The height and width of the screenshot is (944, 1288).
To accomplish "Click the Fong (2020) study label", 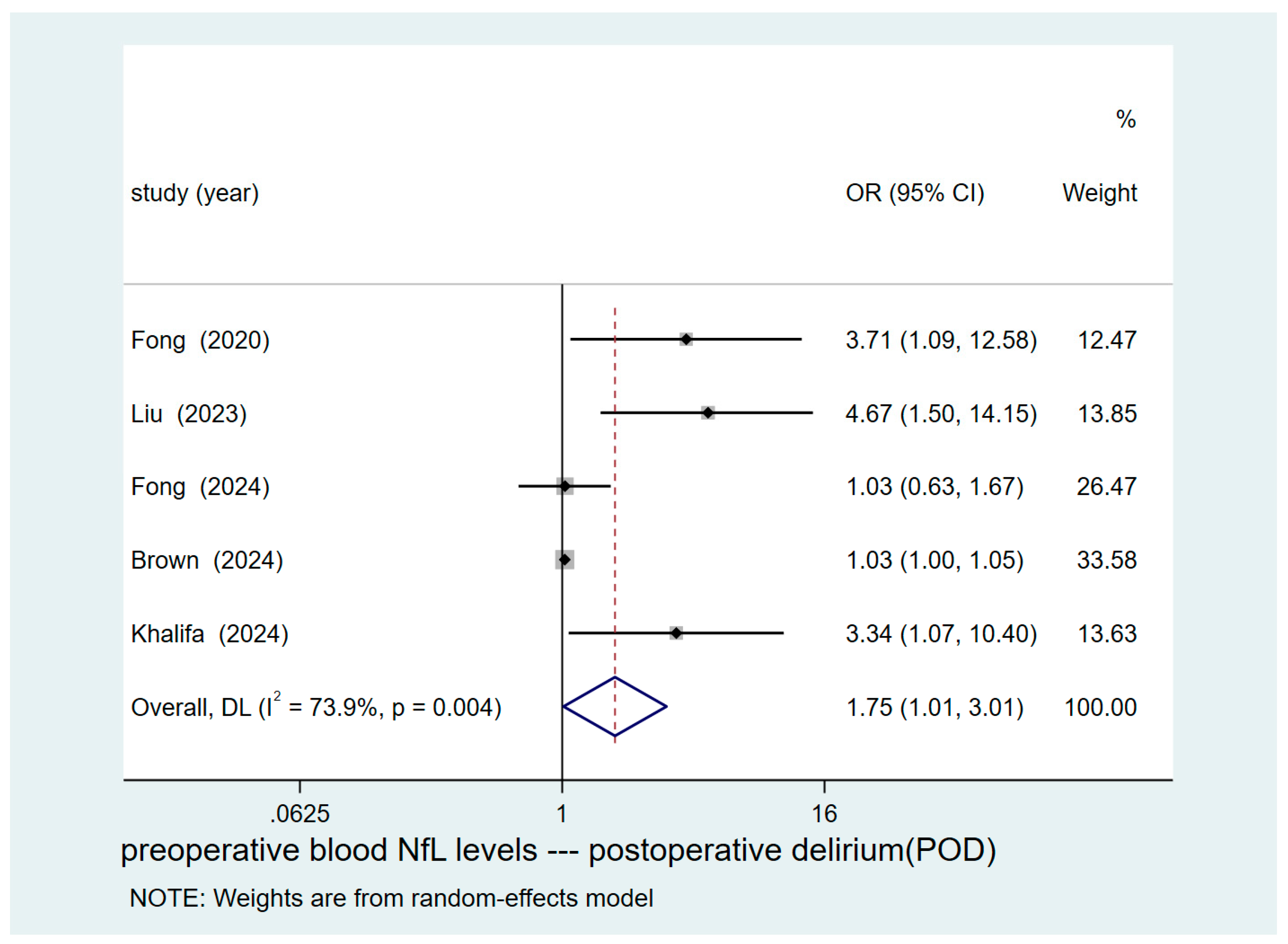I will (x=200, y=341).
